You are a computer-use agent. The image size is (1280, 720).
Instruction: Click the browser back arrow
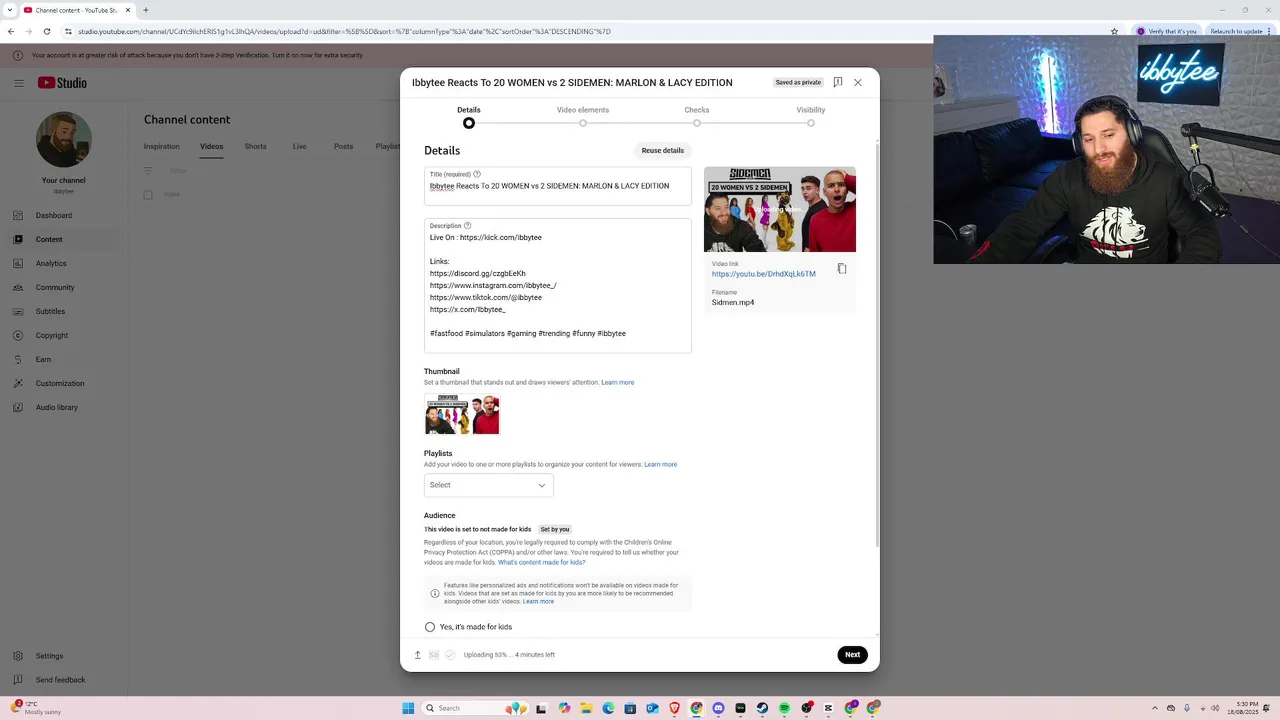(x=11, y=31)
